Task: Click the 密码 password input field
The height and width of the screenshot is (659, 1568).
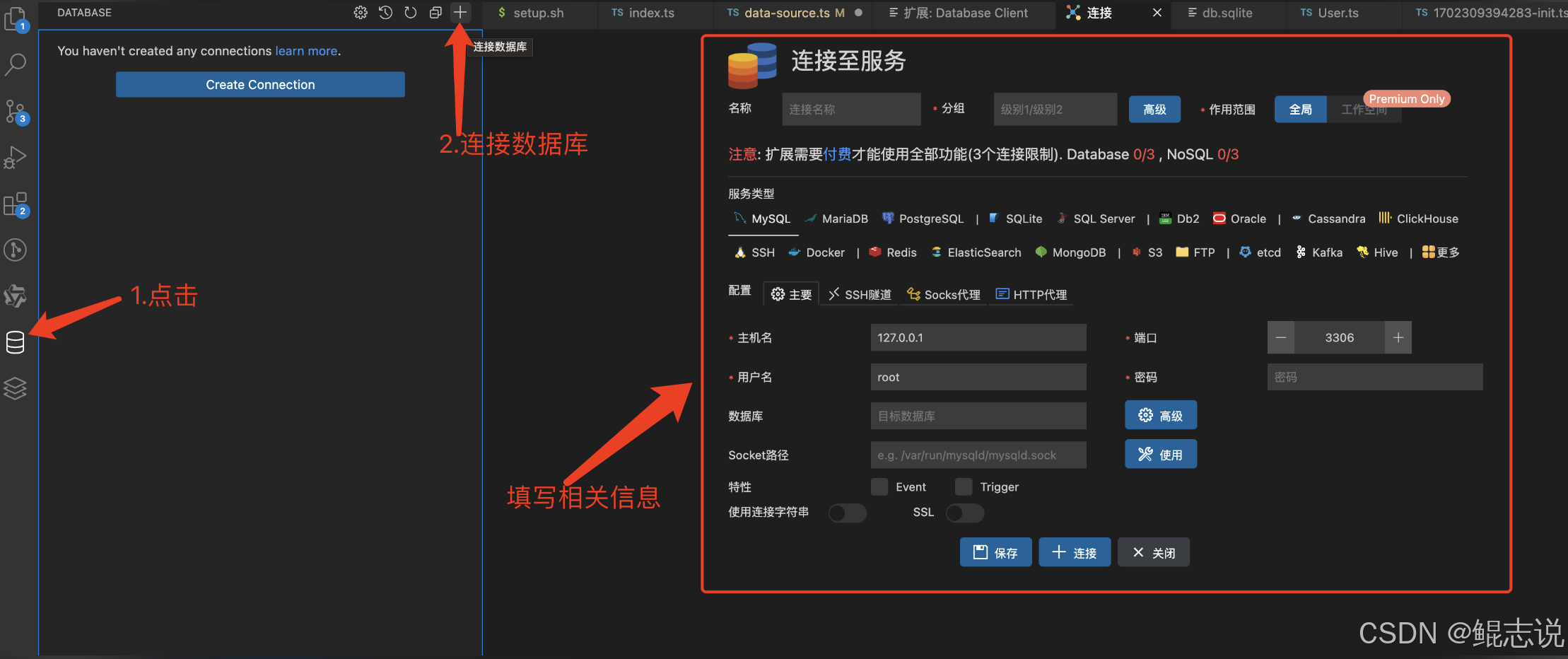Action: coord(1374,377)
